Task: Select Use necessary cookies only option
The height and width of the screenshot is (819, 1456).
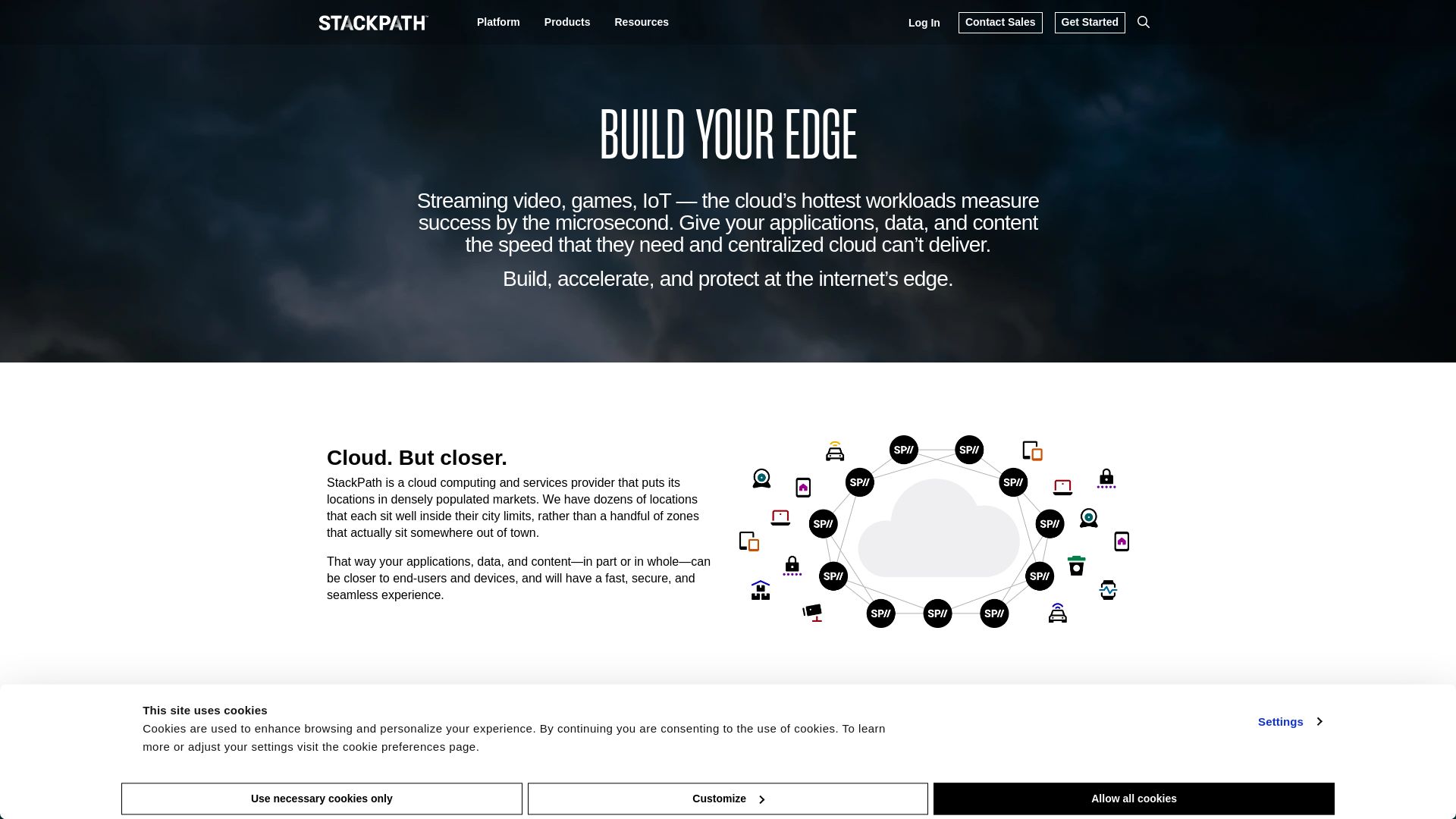Action: click(x=321, y=798)
